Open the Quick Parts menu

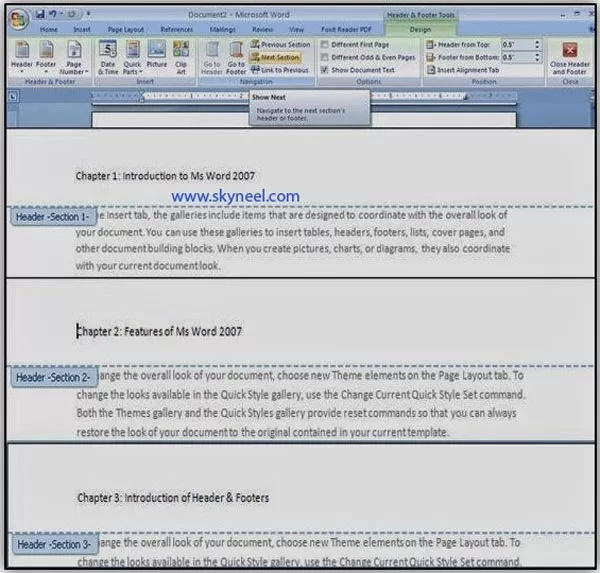(132, 57)
